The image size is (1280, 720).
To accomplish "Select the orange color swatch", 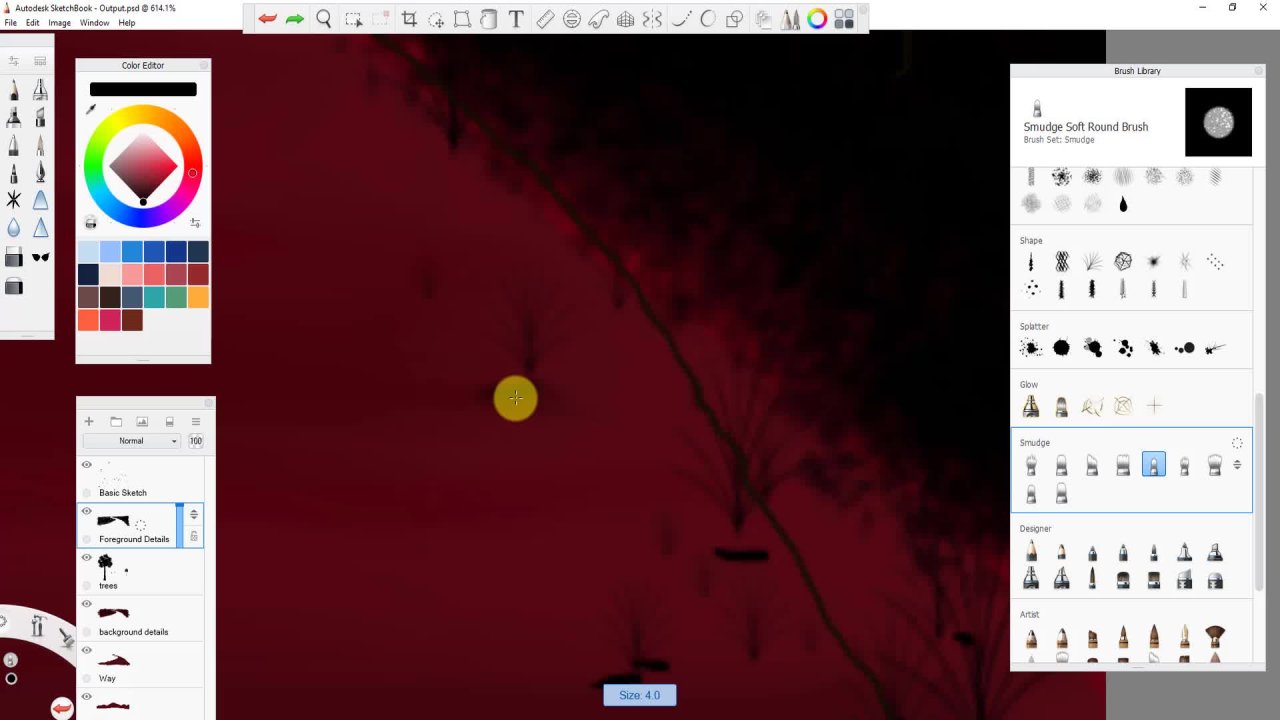I will [x=198, y=298].
